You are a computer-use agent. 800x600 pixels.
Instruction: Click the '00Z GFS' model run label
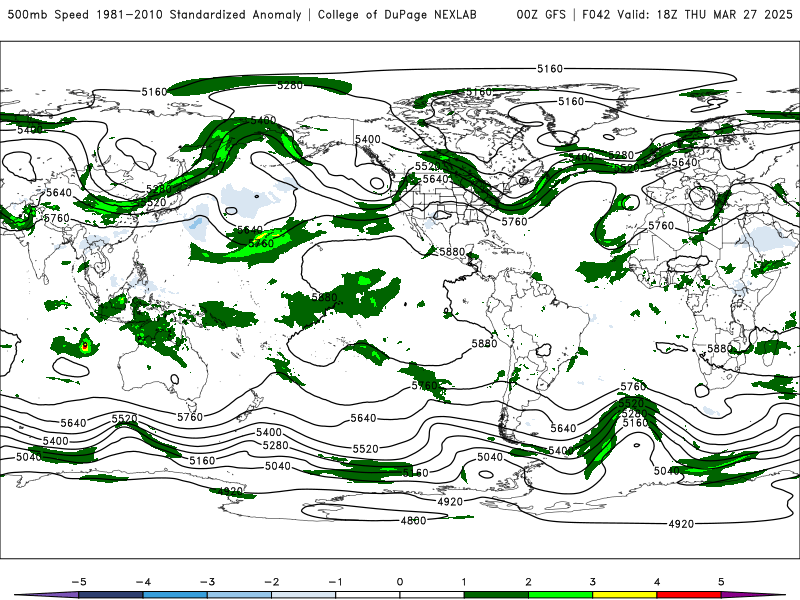click(x=541, y=14)
